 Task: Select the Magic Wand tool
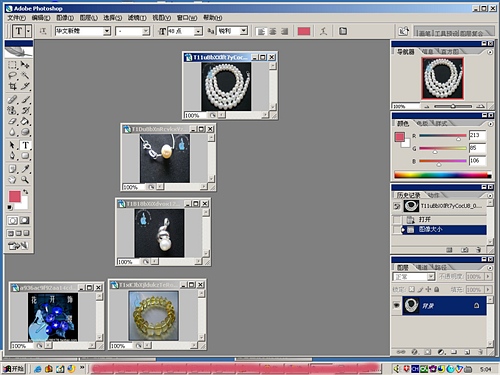[25, 75]
